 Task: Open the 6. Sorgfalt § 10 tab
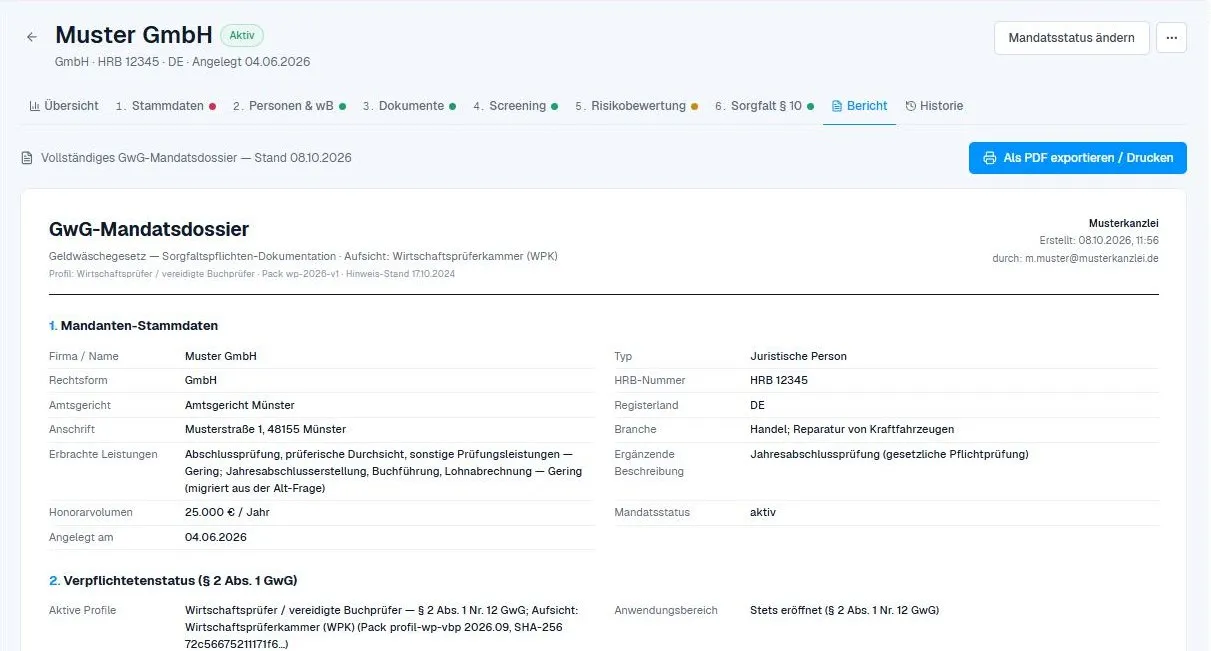point(764,106)
